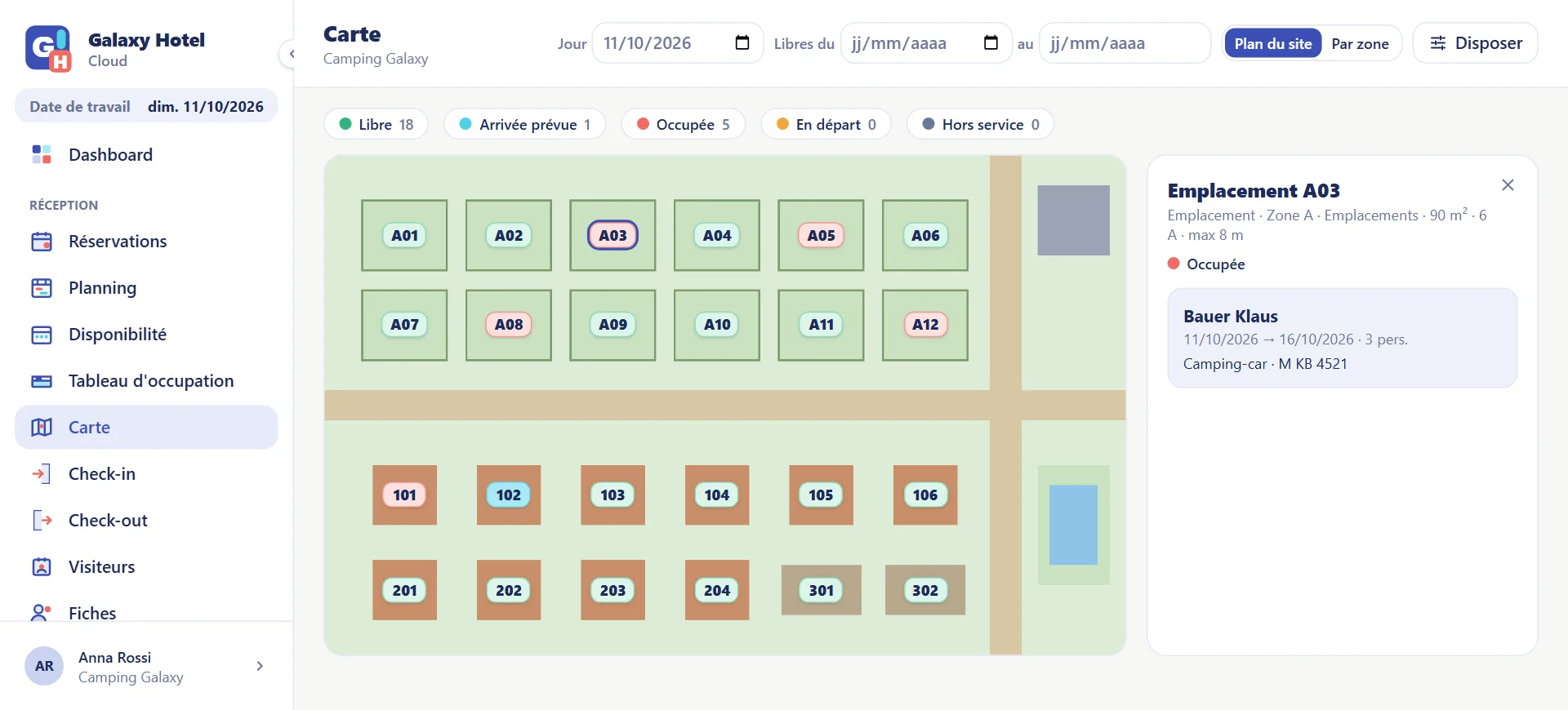Click the Carte map icon
The height and width of the screenshot is (710, 1568).
coord(42,428)
